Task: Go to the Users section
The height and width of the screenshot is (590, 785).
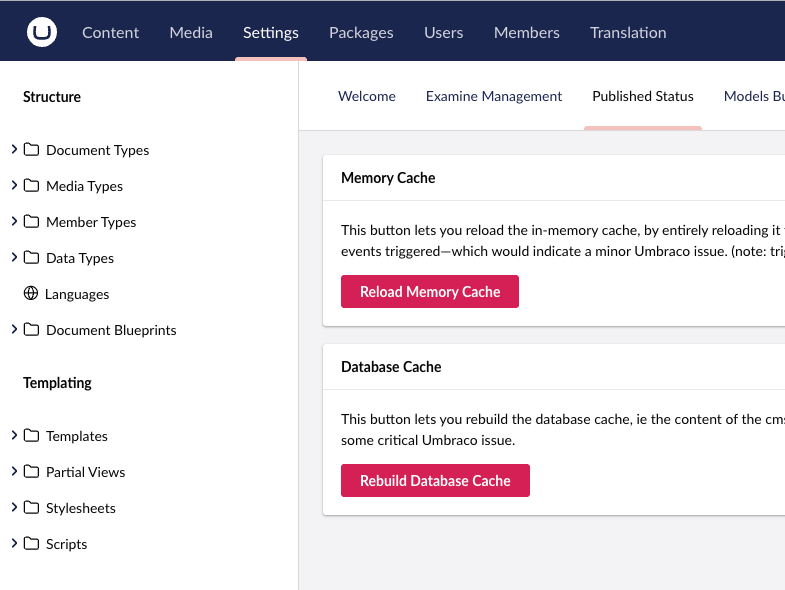Action: coord(443,32)
